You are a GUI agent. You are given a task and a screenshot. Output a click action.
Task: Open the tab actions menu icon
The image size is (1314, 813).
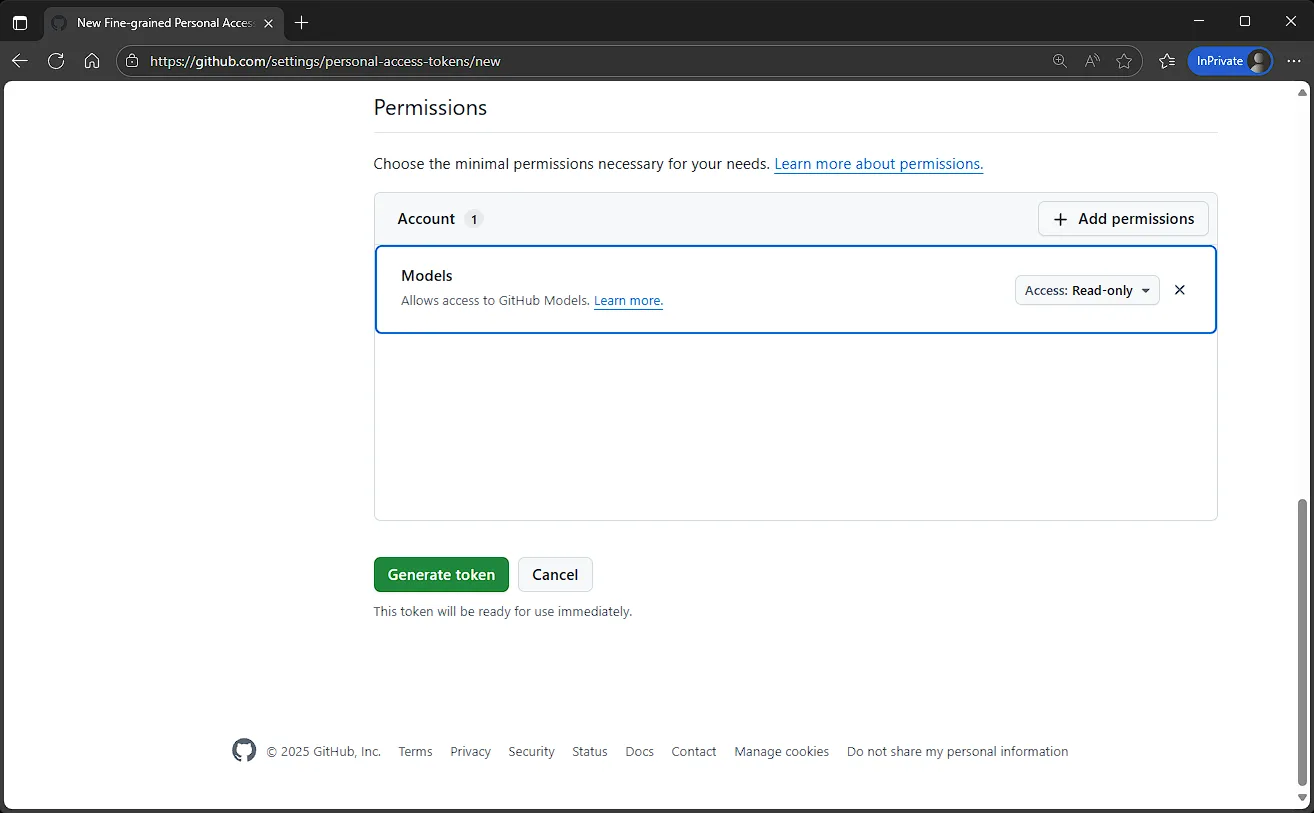coord(20,22)
